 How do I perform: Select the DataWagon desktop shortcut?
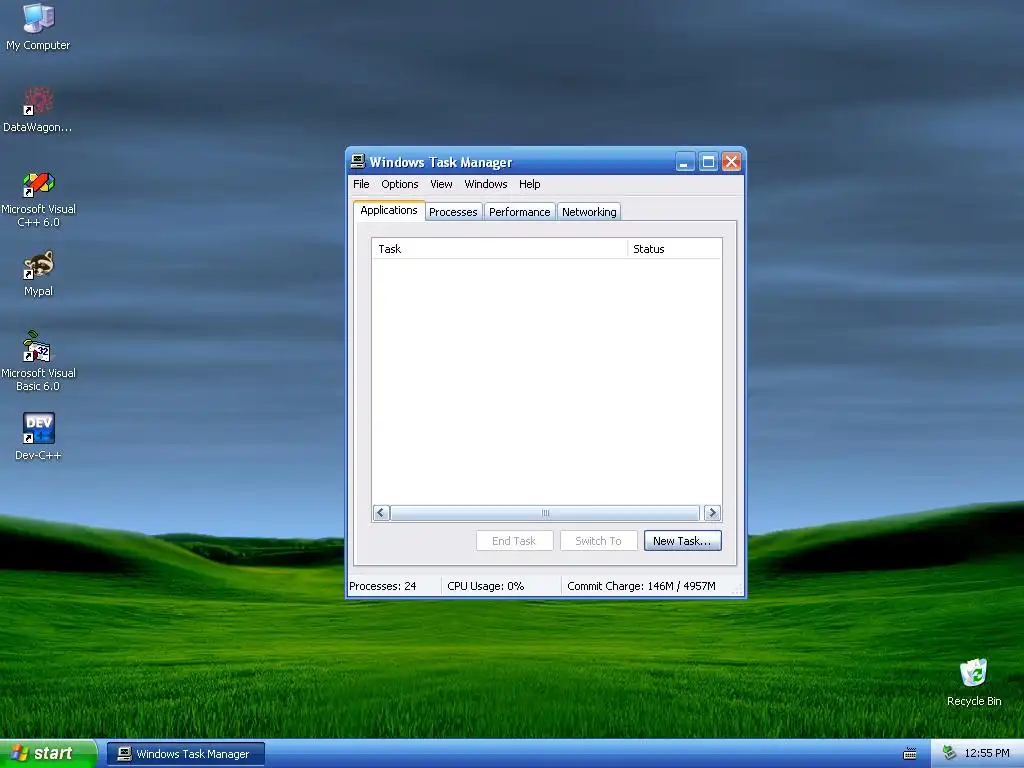click(x=38, y=109)
